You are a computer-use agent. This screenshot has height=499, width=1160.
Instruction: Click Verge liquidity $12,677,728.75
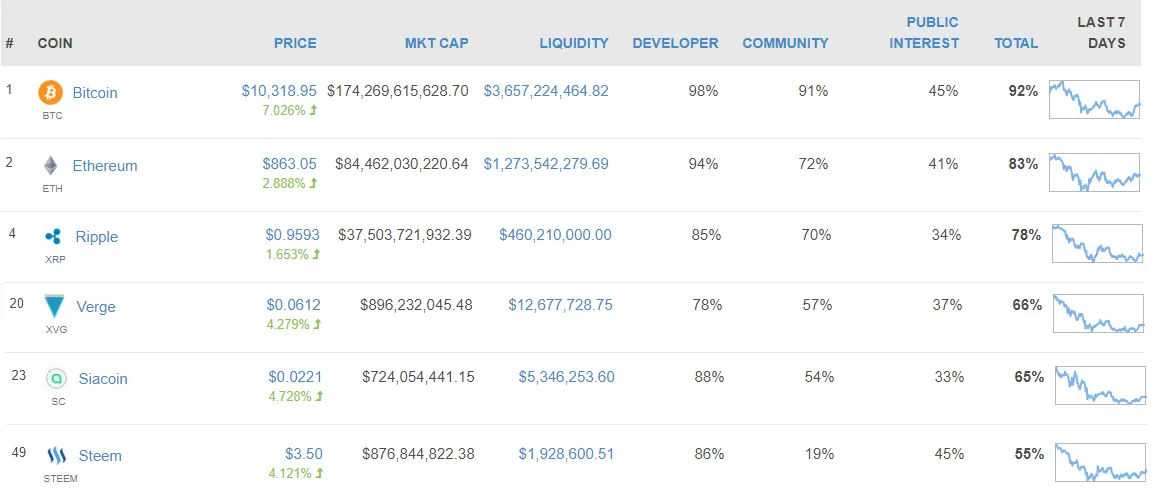pyautogui.click(x=561, y=305)
